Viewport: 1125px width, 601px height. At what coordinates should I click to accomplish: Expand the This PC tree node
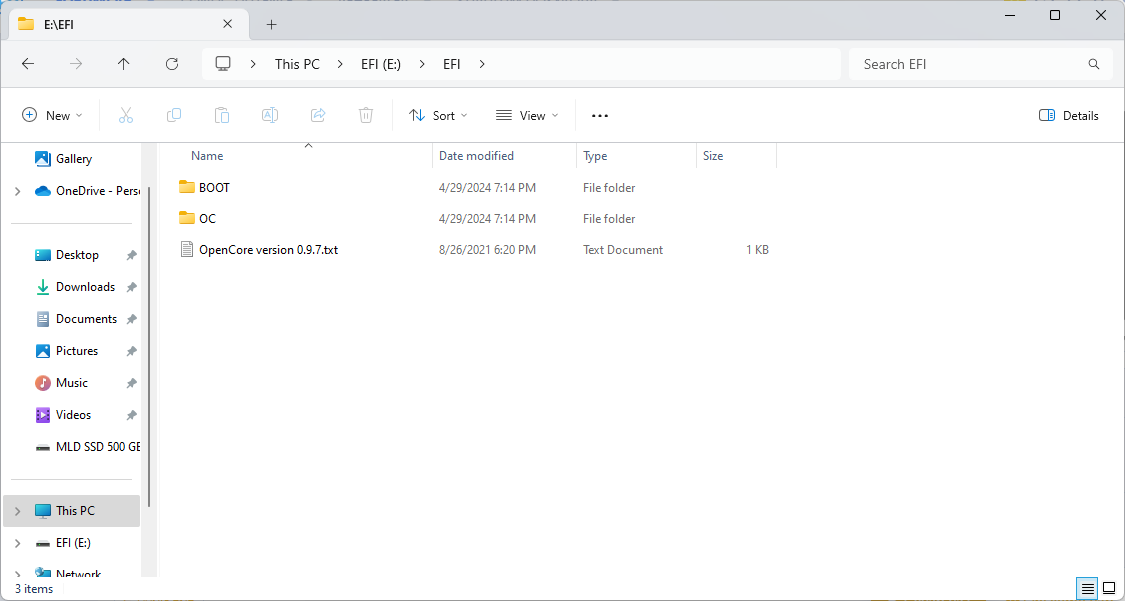click(x=18, y=511)
